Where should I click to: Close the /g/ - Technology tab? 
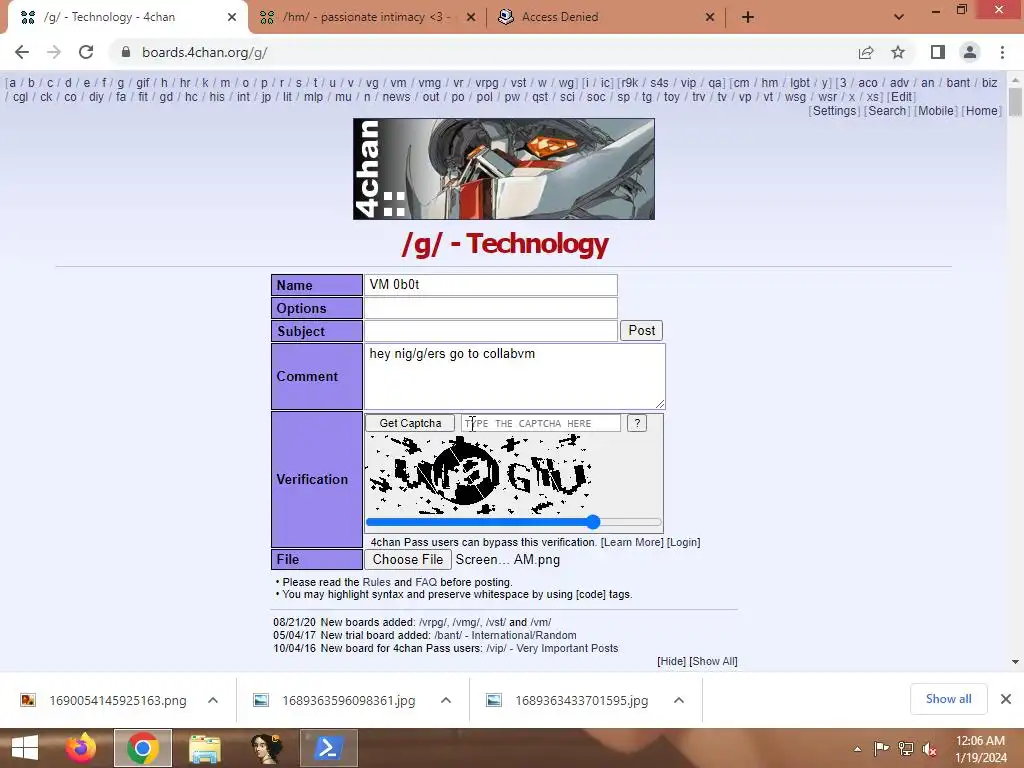click(x=232, y=17)
